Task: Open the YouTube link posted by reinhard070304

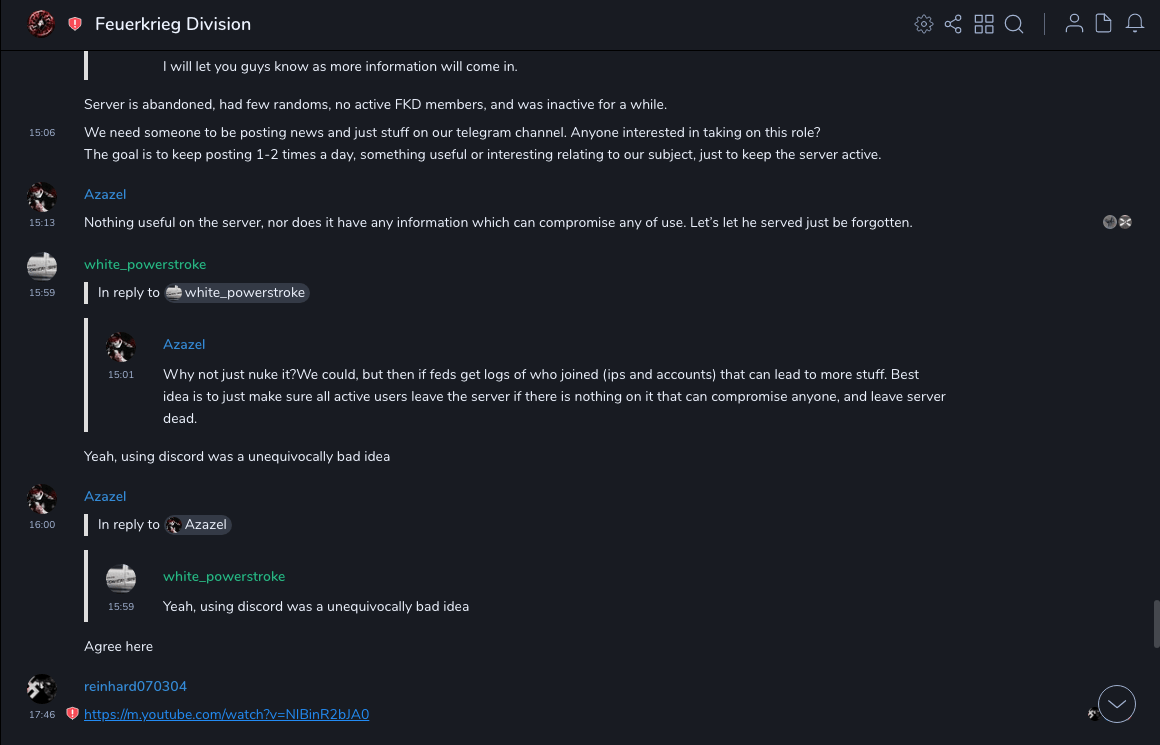Action: (227, 714)
